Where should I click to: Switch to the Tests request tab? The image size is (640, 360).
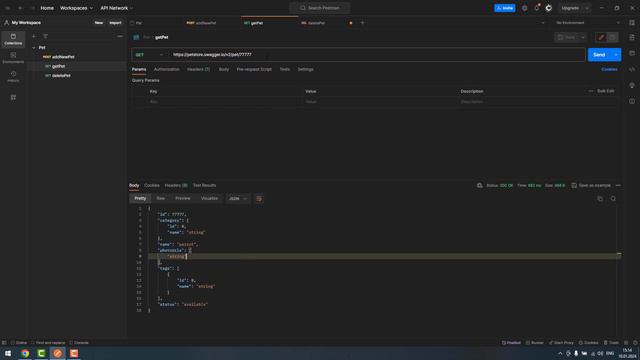point(284,69)
